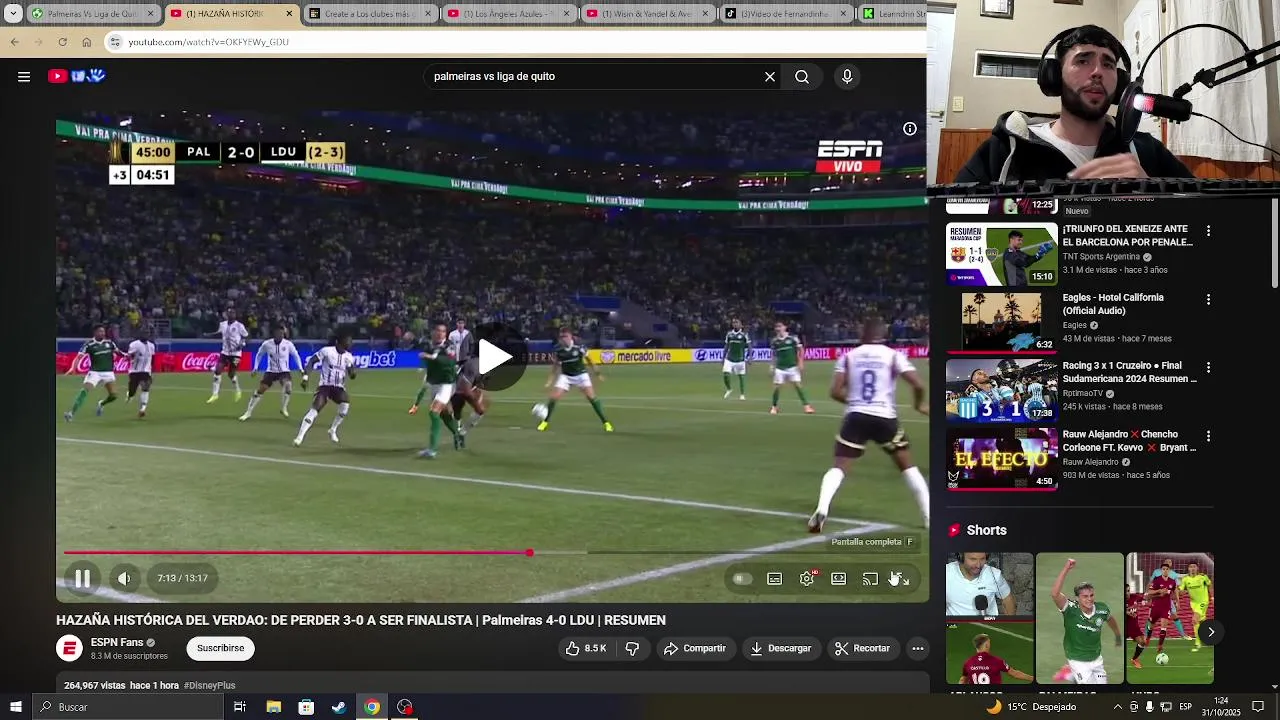Screen dimensions: 1280x720
Task: Click the progress bar scrubber dot
Action: coord(530,552)
